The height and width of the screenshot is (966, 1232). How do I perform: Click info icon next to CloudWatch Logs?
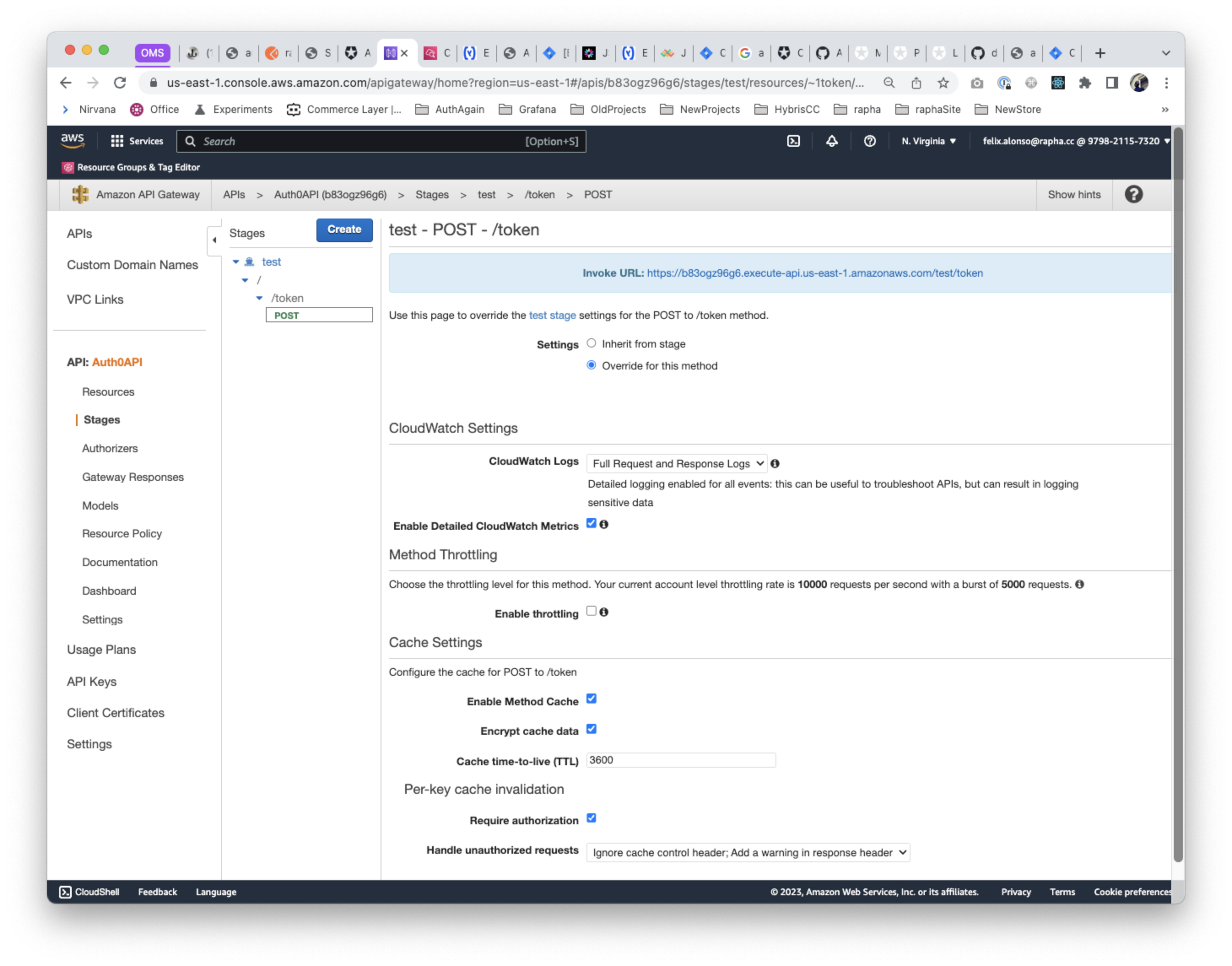(x=775, y=464)
